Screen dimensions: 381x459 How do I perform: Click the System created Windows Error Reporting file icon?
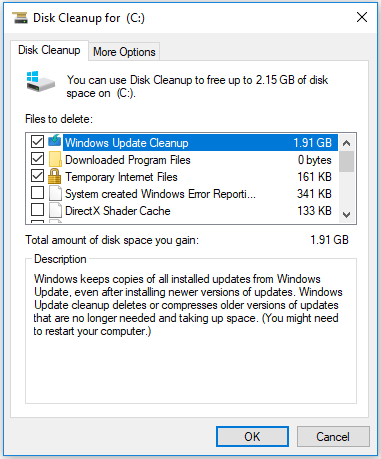coord(55,193)
